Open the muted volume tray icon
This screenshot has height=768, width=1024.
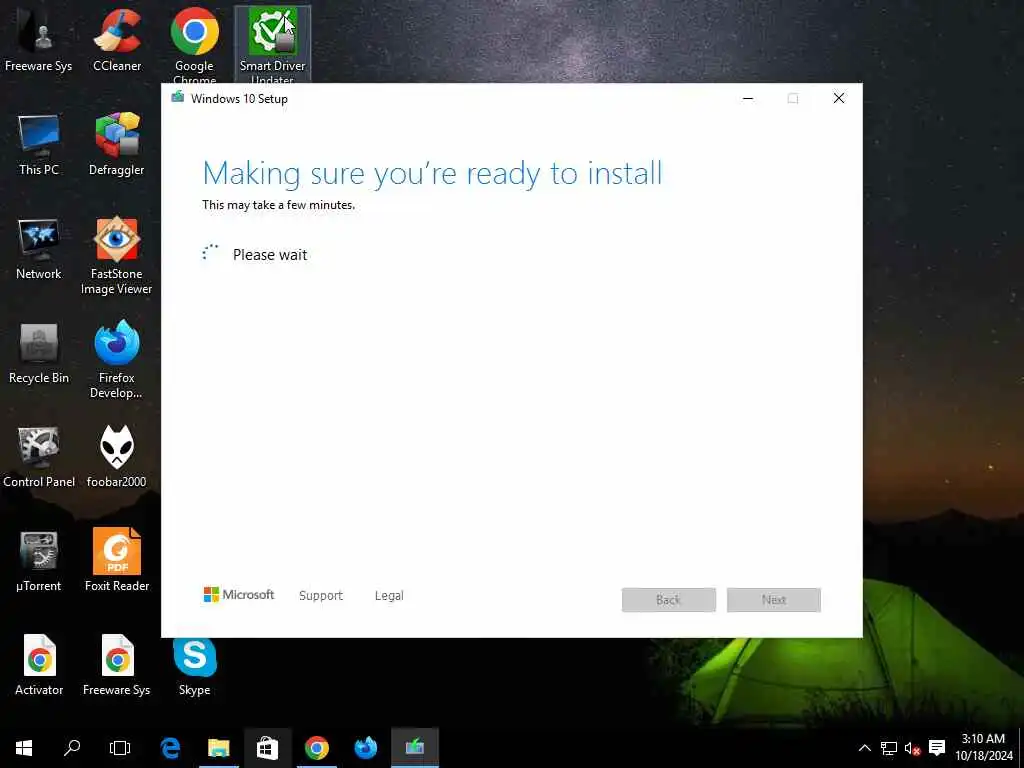point(912,748)
